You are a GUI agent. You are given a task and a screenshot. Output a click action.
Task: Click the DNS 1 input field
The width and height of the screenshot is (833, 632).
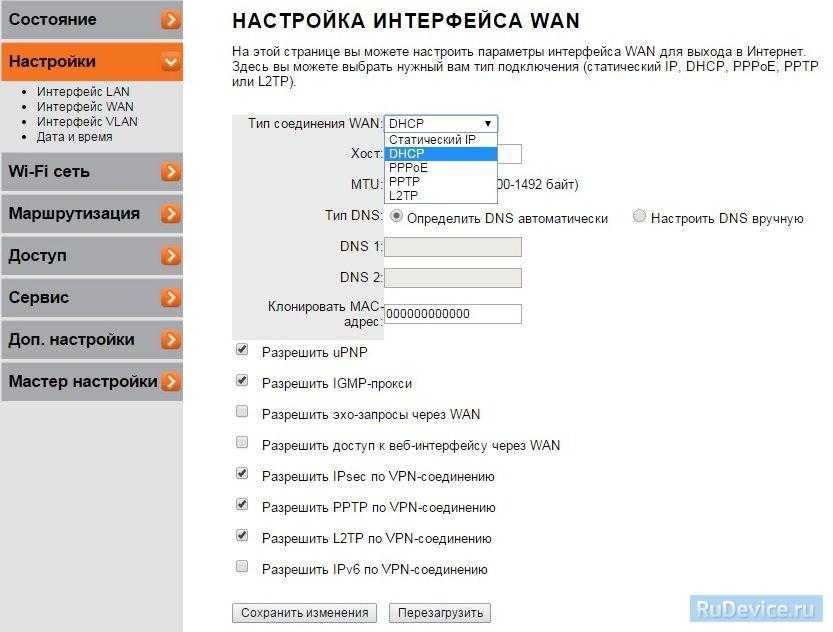tap(453, 247)
